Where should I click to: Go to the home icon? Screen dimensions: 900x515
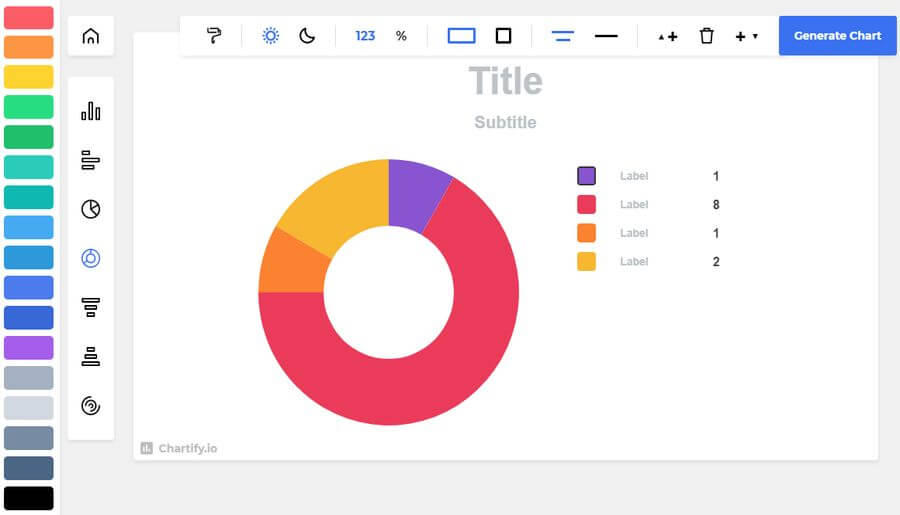click(x=91, y=36)
